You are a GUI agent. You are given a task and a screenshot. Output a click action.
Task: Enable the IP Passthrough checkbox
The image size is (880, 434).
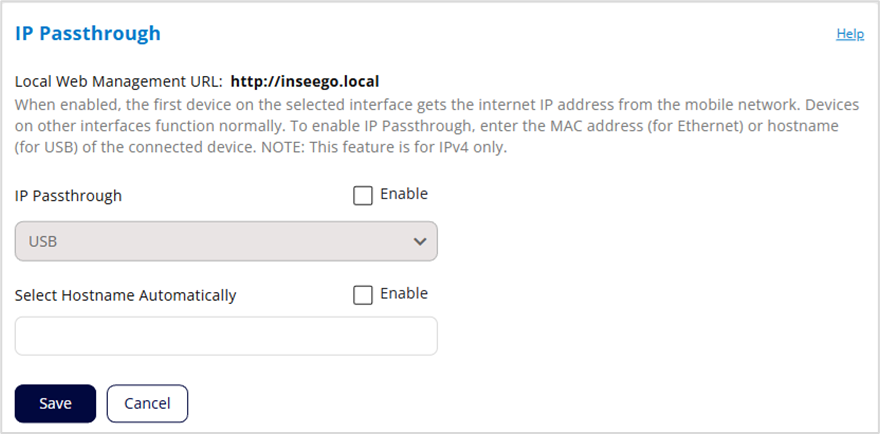tap(363, 195)
